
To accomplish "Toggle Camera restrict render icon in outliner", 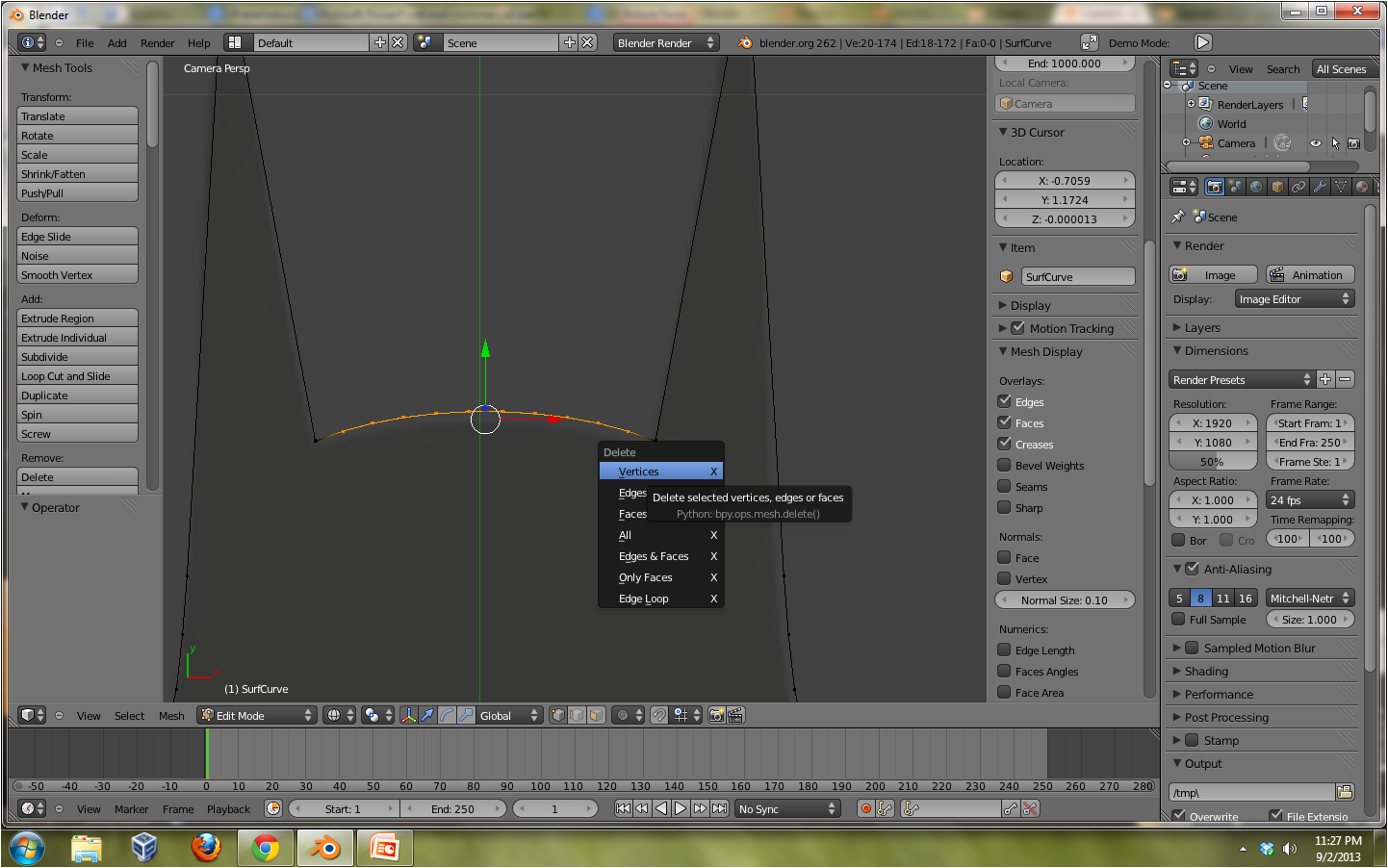I will [x=1353, y=143].
